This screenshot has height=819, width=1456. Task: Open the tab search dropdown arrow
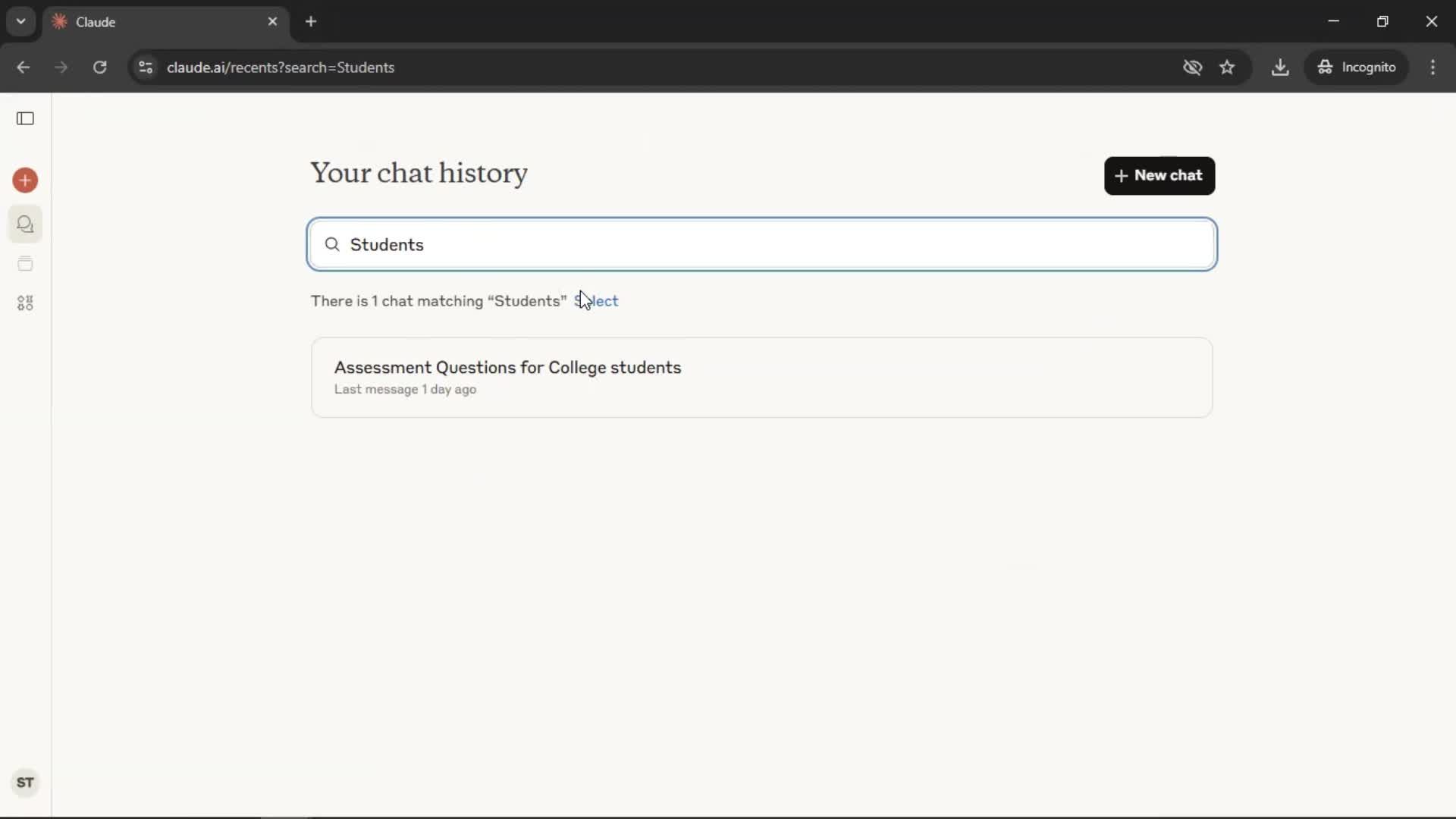21,21
